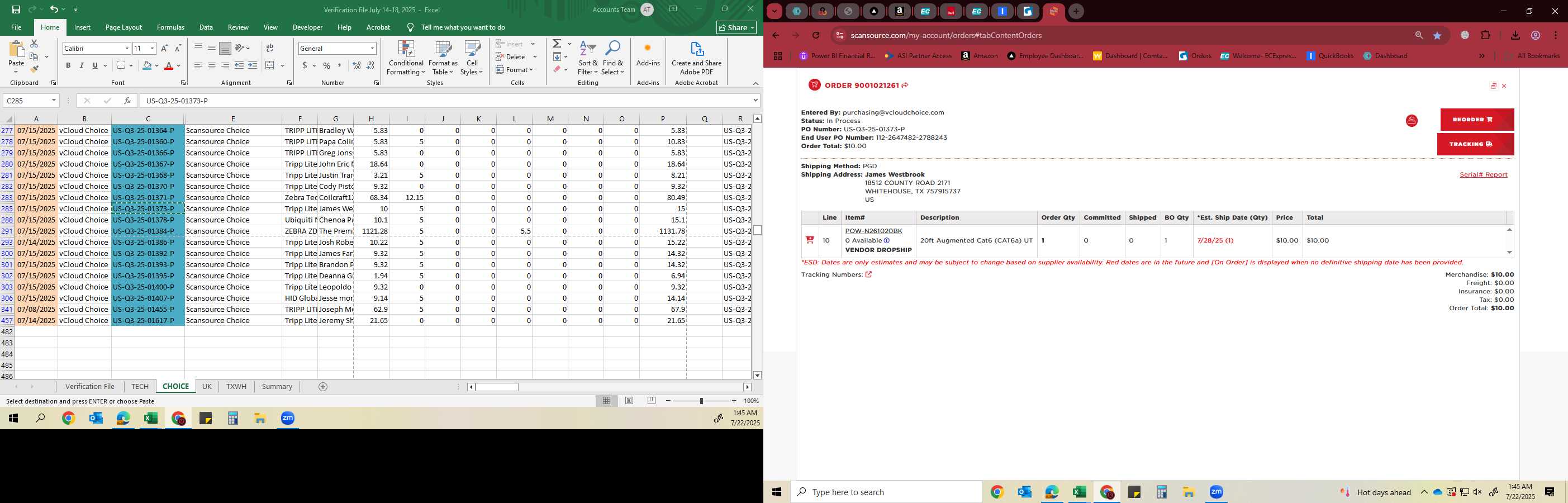Image resolution: width=1568 pixels, height=503 pixels.
Task: Open Sort & Filter dropdown
Action: [588, 59]
